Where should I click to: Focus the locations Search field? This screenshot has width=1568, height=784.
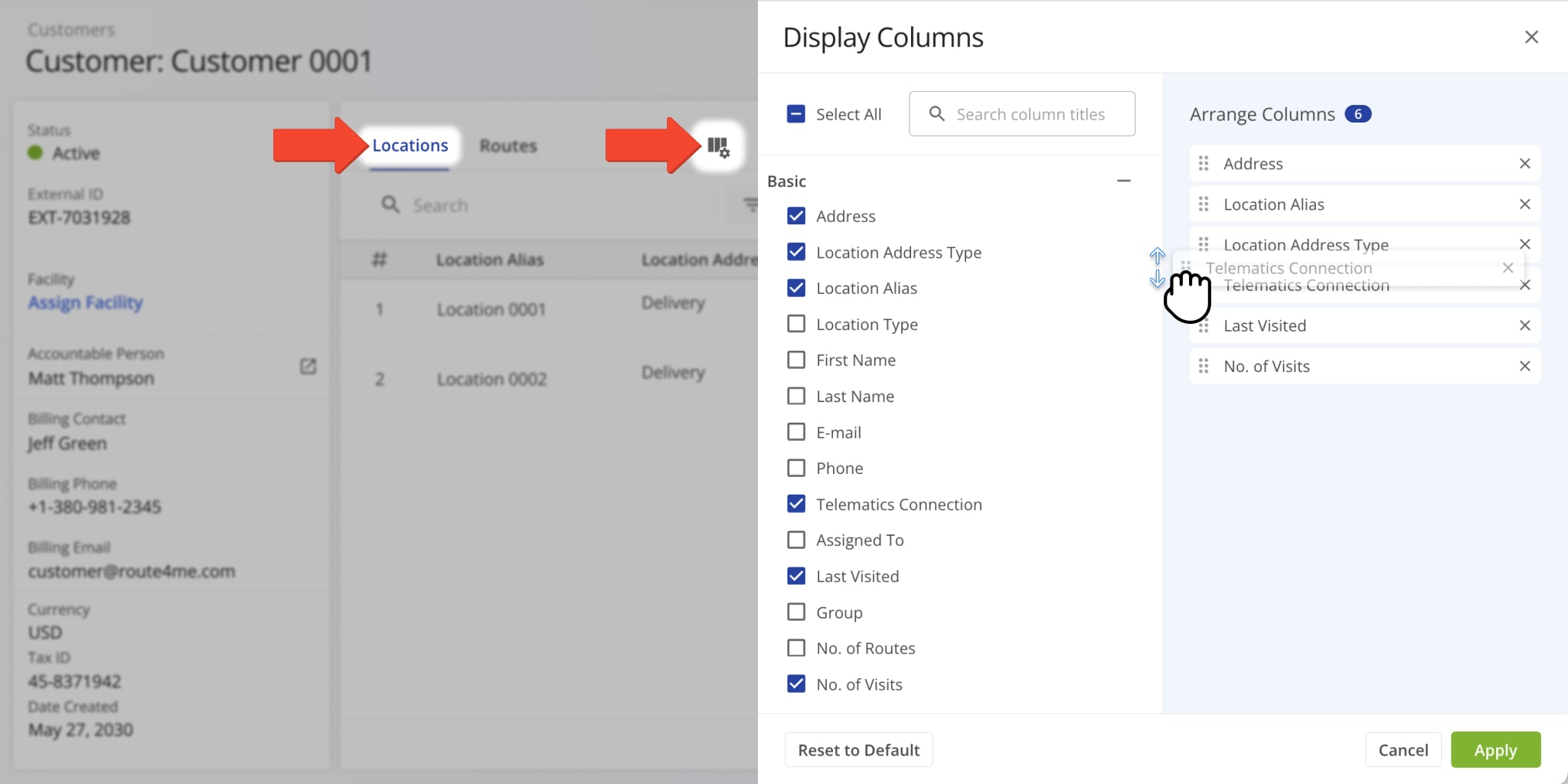[544, 204]
